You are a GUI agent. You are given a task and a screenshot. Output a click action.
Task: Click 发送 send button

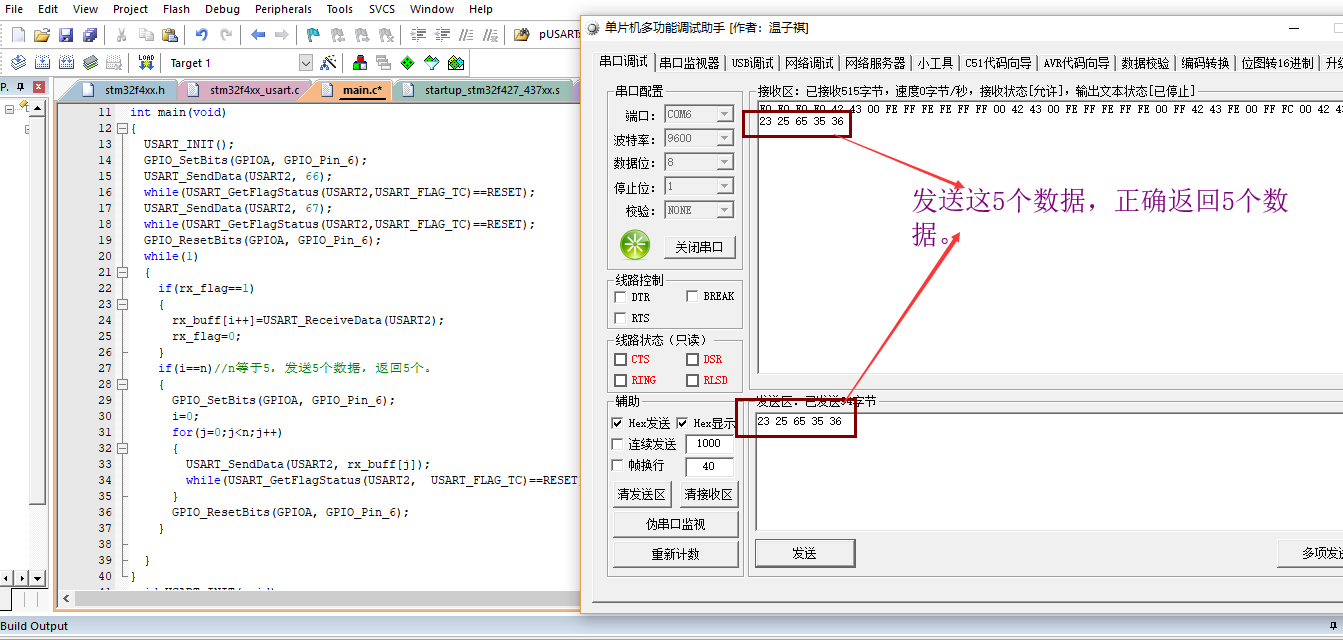804,553
